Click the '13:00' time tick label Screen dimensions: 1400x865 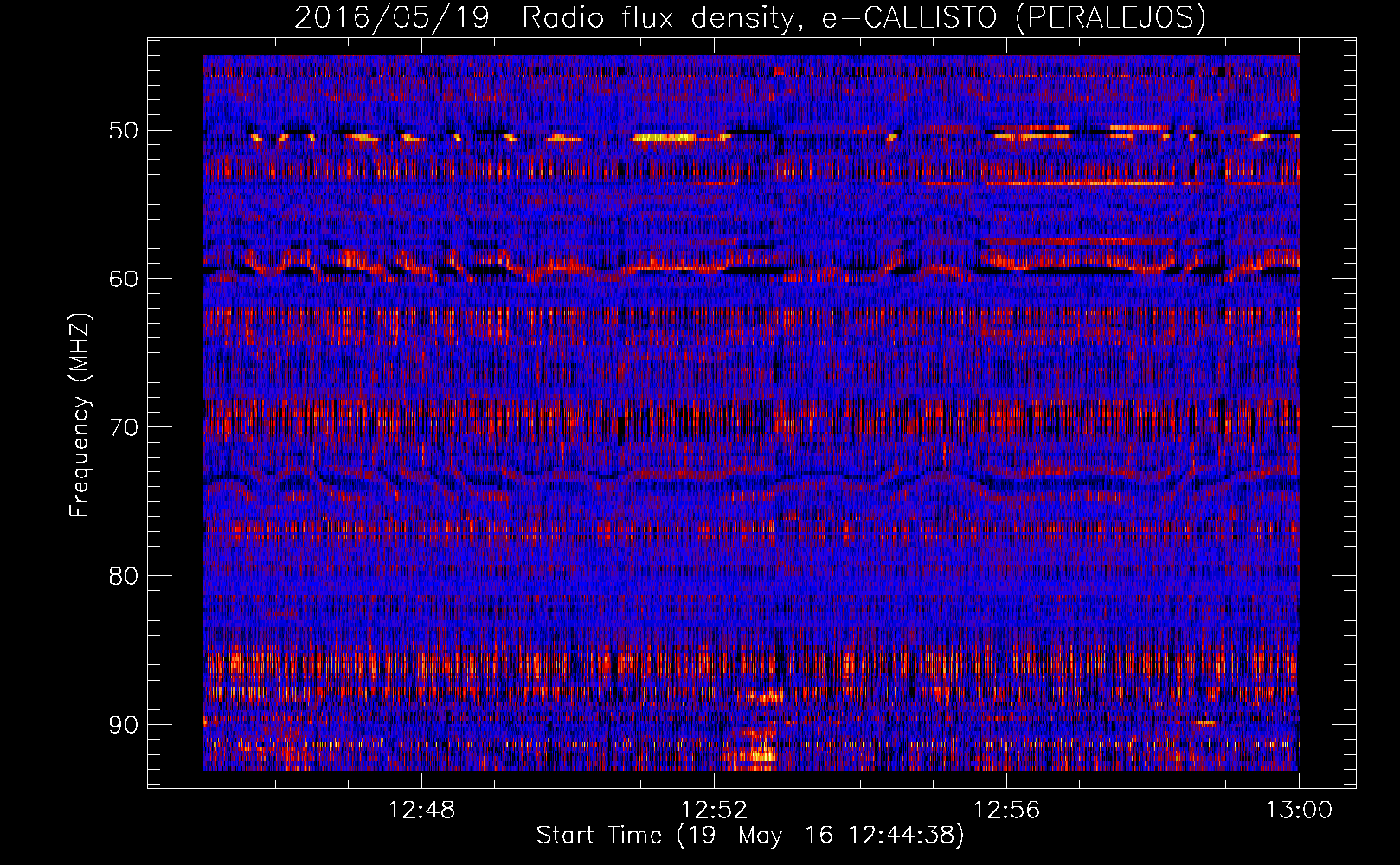click(1299, 811)
